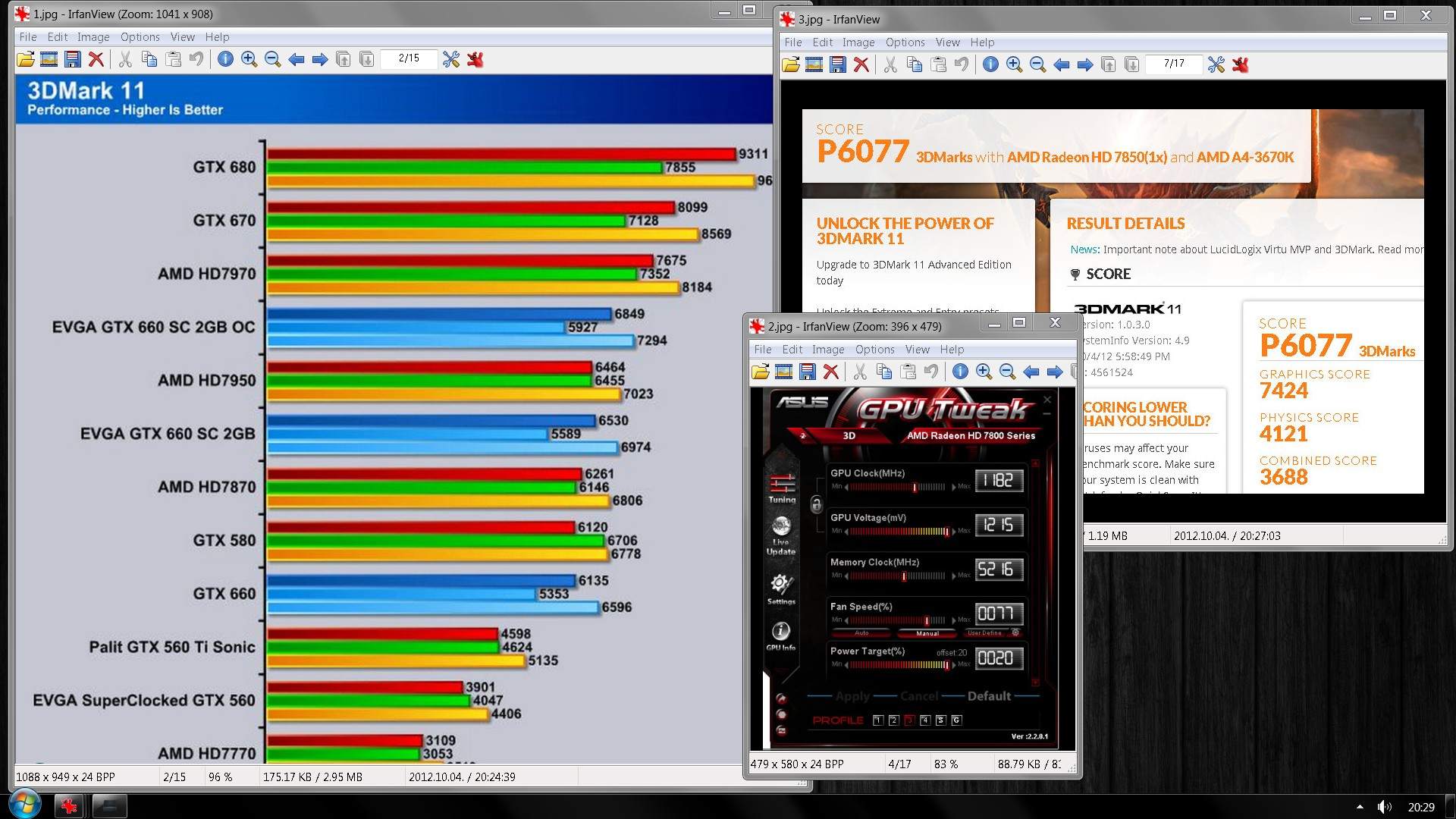Cut the selection in the 1.jpg window toolbar
This screenshot has height=819, width=1456.
coord(125,59)
